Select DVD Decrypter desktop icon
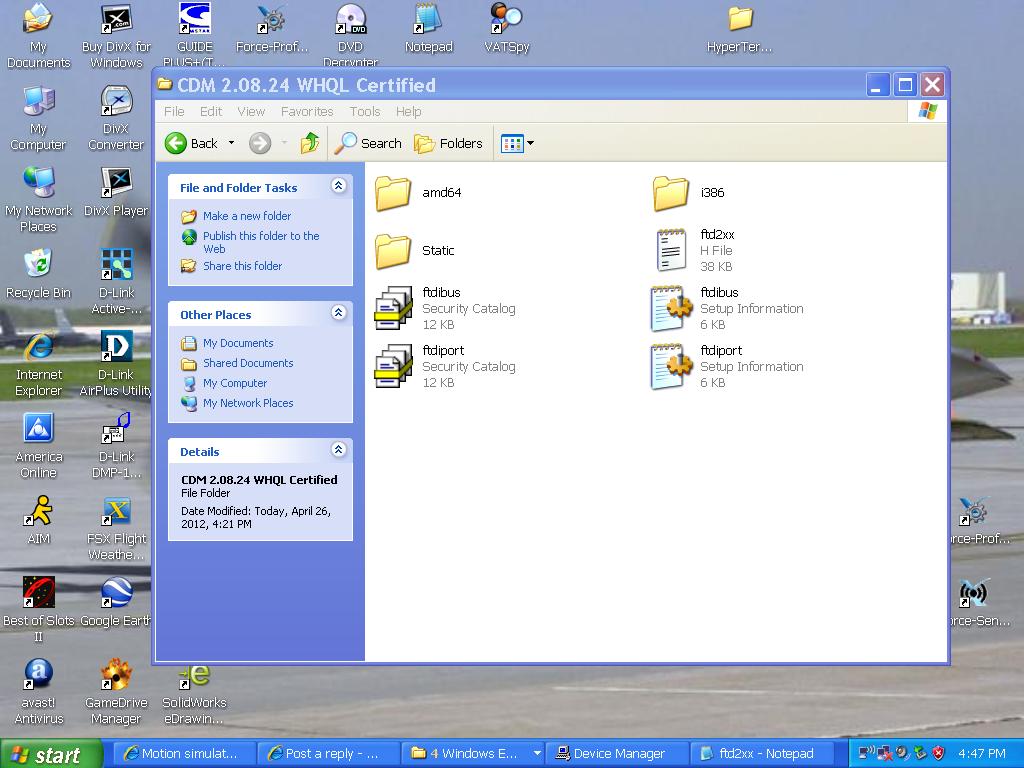This screenshot has width=1024, height=768. 351,35
